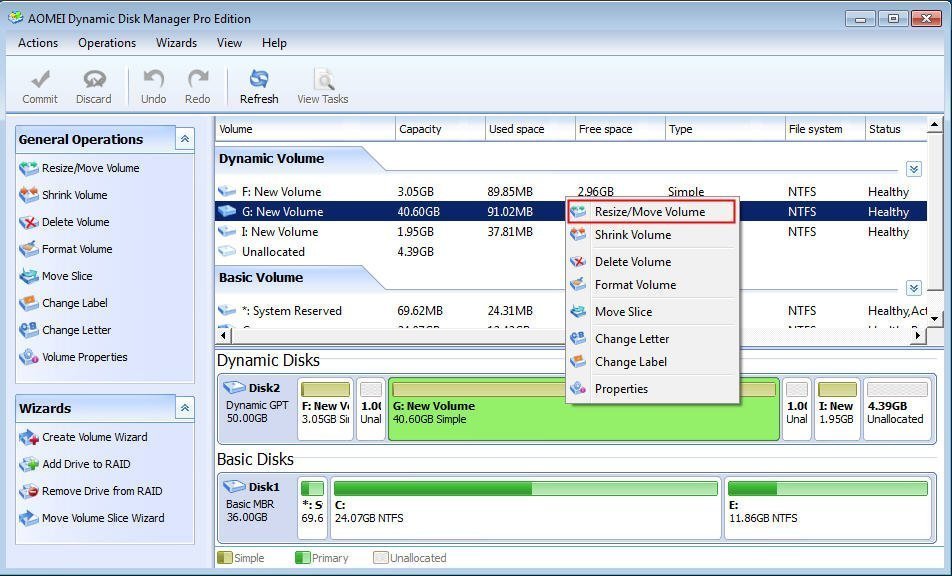This screenshot has width=952, height=576.
Task: Open the Help menu
Action: (274, 43)
